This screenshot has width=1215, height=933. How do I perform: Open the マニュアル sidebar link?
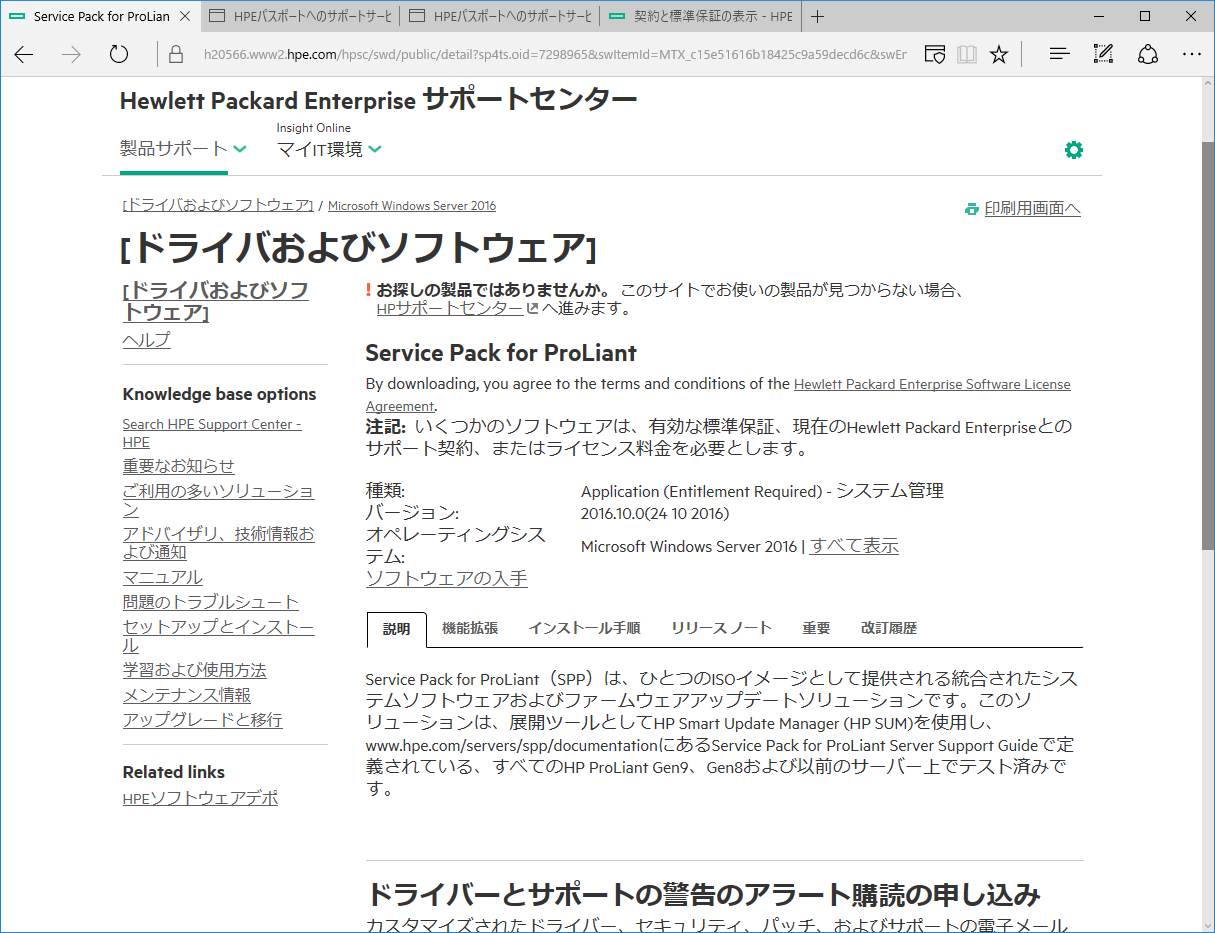162,577
